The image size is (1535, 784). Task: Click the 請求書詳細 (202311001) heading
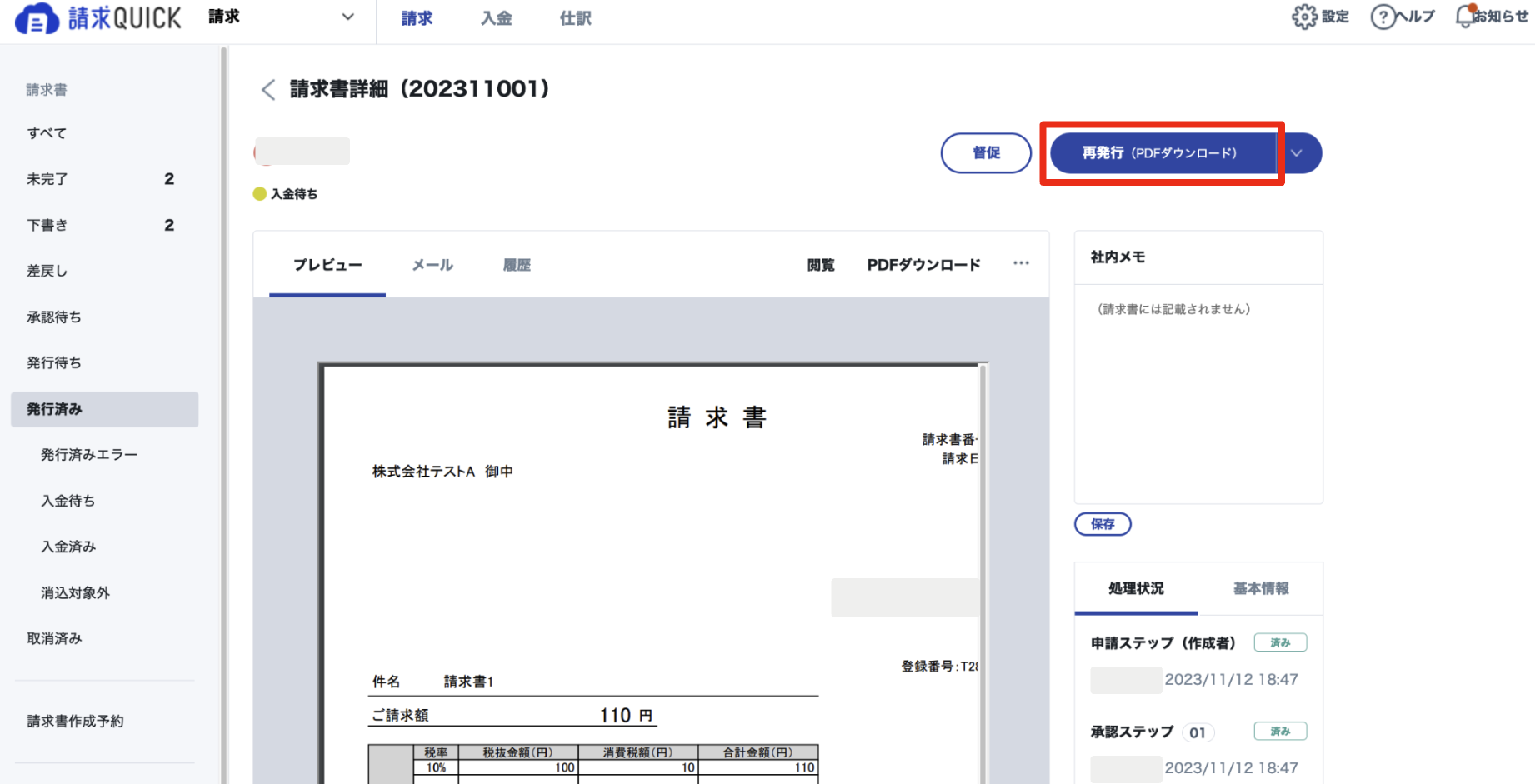(420, 89)
